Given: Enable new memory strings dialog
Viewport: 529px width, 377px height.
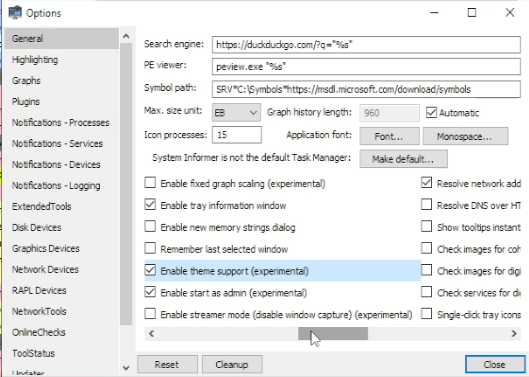Looking at the screenshot, I should (150, 226).
